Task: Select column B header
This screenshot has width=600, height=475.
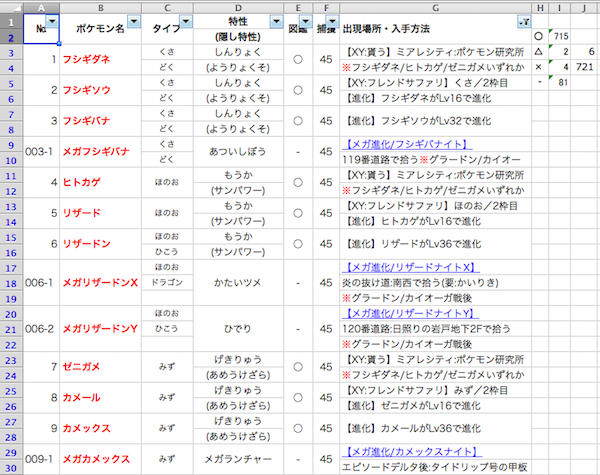Action: pos(101,8)
